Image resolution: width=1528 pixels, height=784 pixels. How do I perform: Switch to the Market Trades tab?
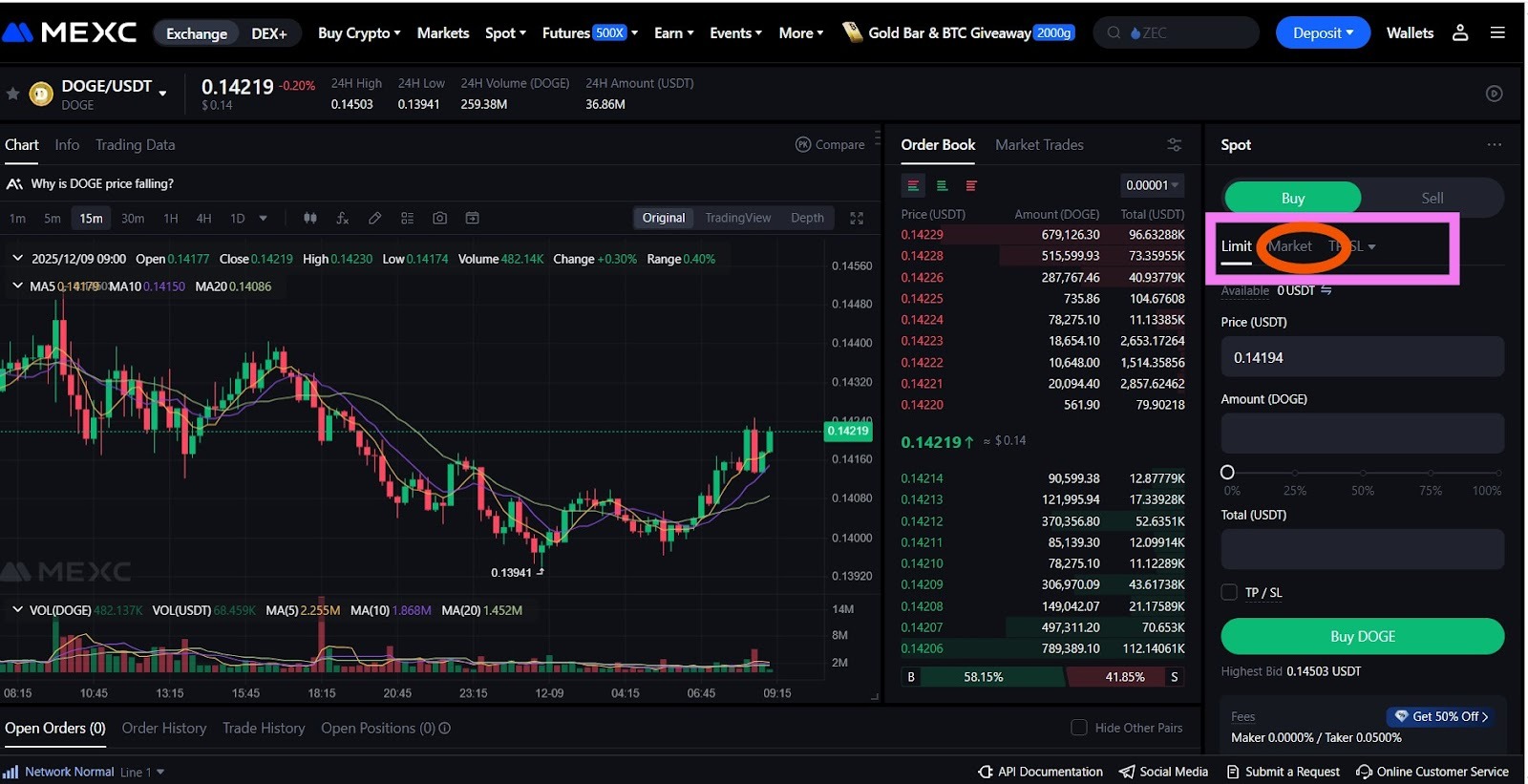tap(1039, 145)
